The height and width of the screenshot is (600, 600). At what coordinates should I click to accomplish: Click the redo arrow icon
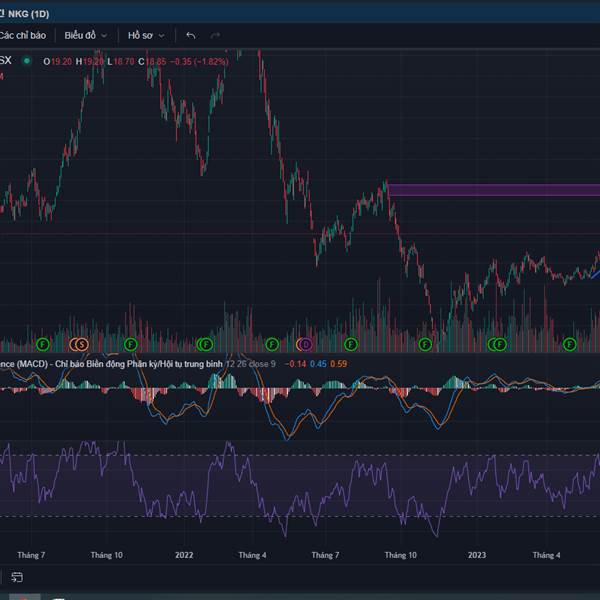click(215, 35)
